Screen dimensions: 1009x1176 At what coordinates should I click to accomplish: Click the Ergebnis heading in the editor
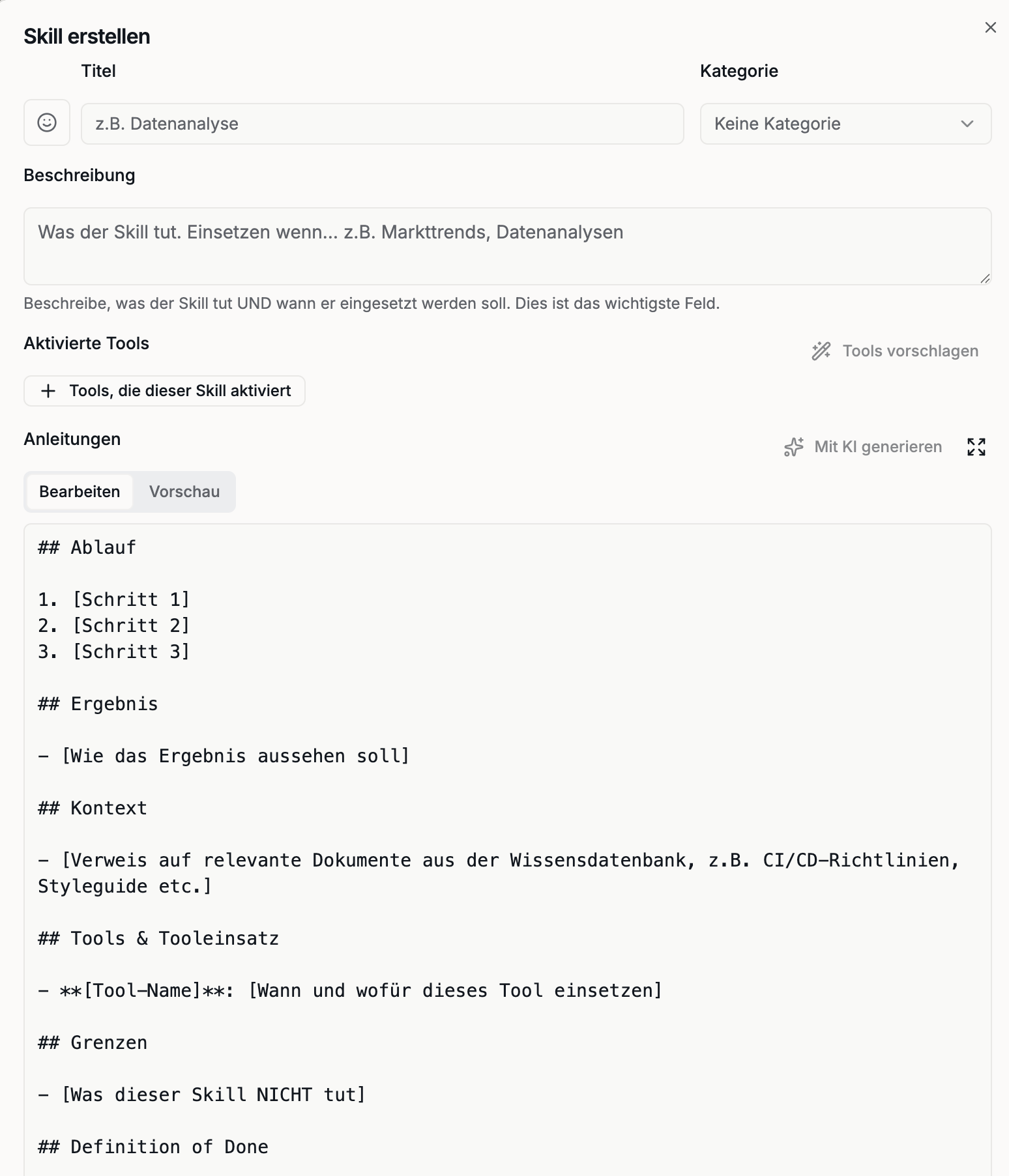[x=114, y=704]
